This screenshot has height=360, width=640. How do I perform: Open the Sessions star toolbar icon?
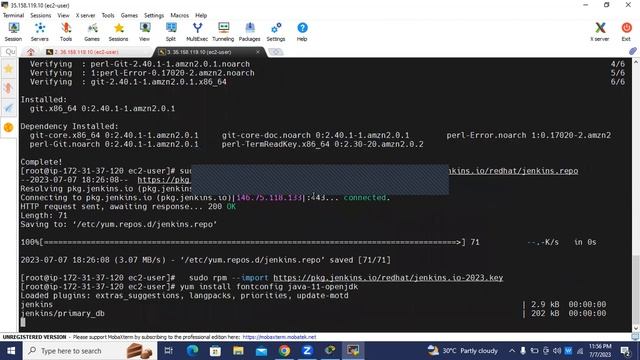[118, 31]
